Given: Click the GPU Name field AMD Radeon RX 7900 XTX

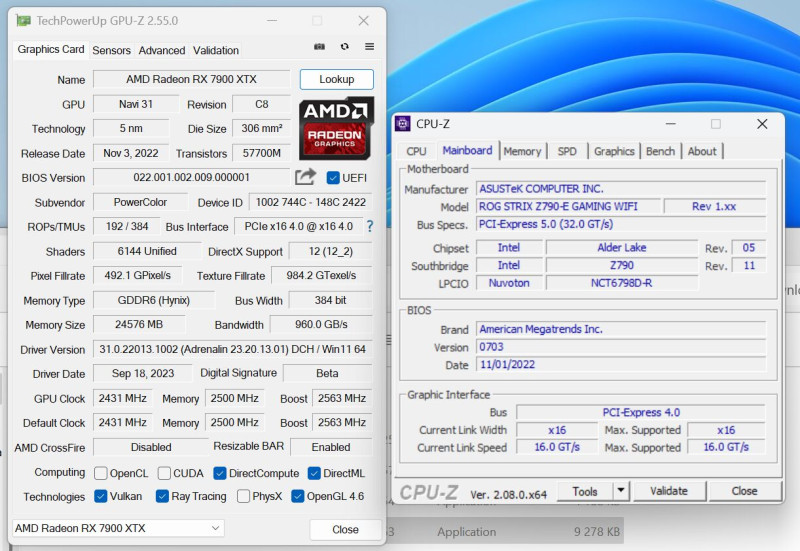Looking at the screenshot, I should 191,79.
